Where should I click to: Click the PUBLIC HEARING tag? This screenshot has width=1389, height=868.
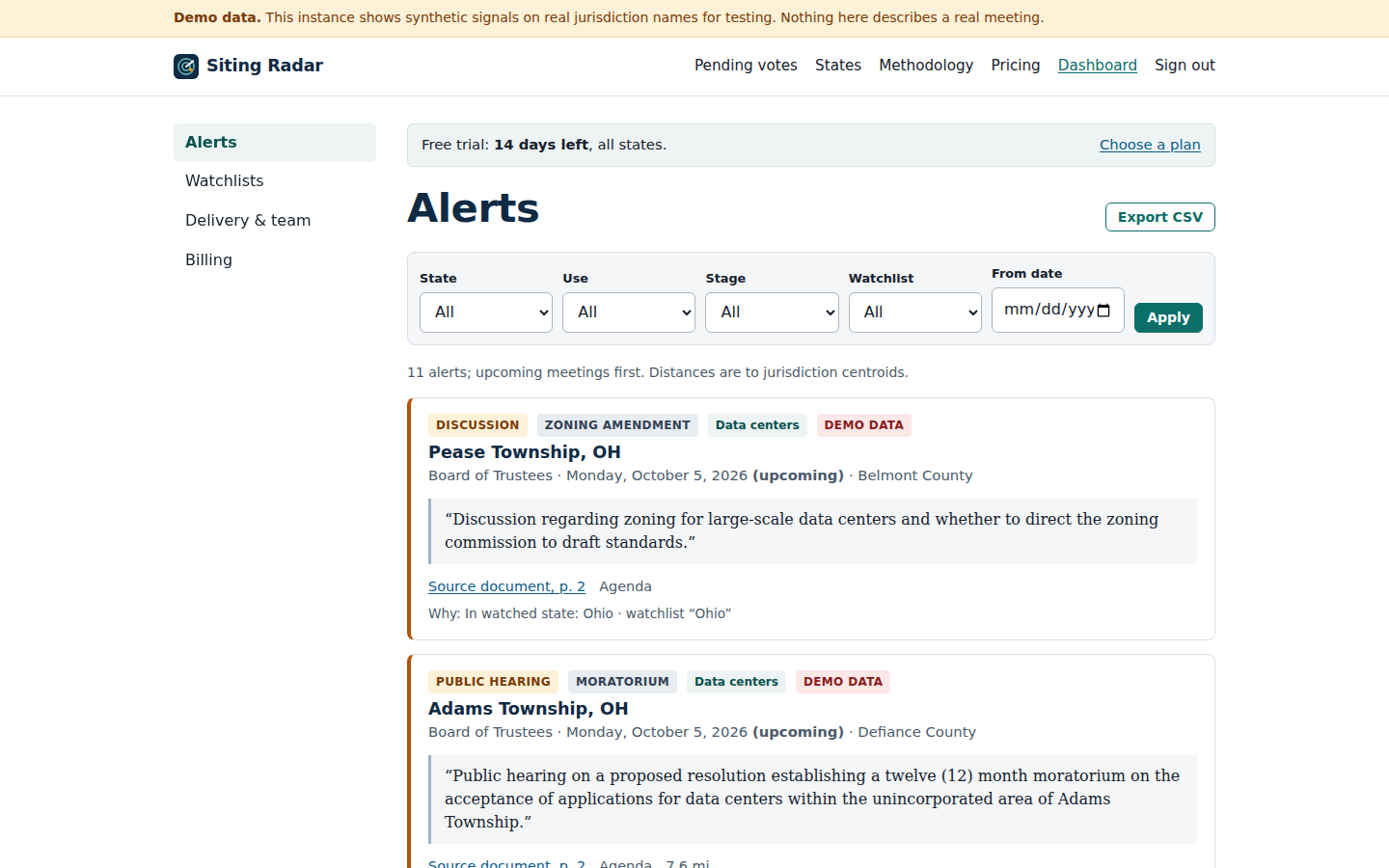pyautogui.click(x=493, y=682)
